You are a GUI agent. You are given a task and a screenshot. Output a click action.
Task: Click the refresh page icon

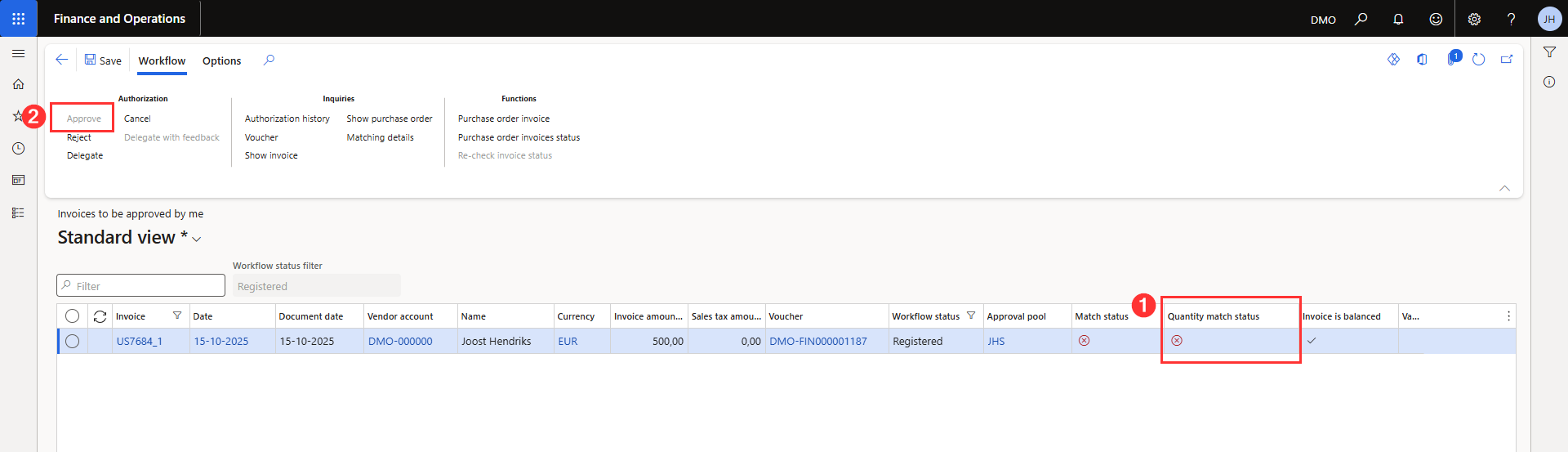1478,60
